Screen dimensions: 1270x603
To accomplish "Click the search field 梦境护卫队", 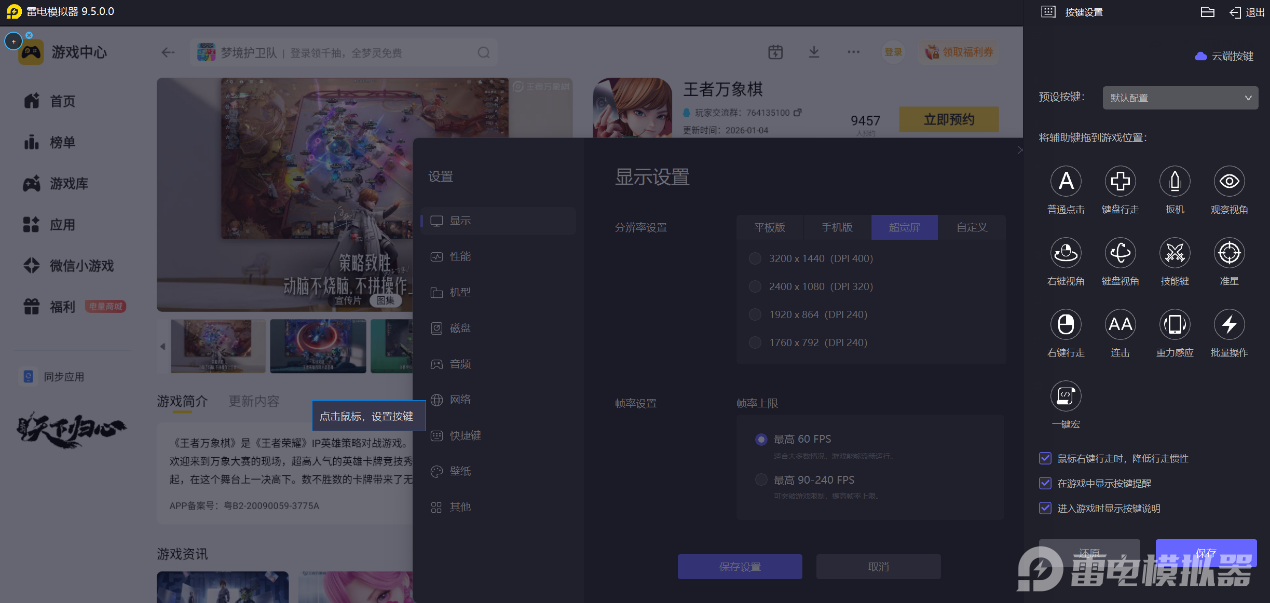I will [x=343, y=53].
